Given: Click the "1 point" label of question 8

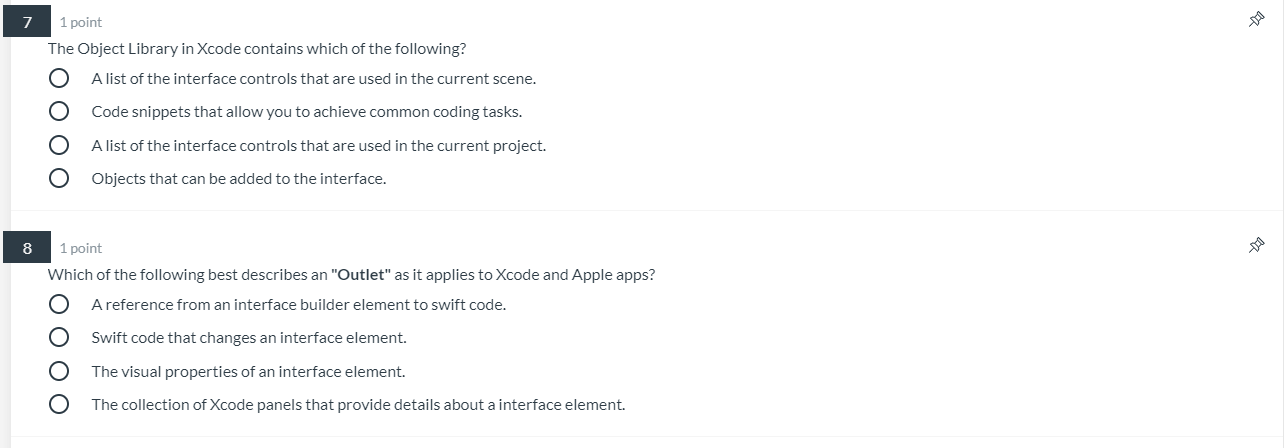Looking at the screenshot, I should 81,248.
